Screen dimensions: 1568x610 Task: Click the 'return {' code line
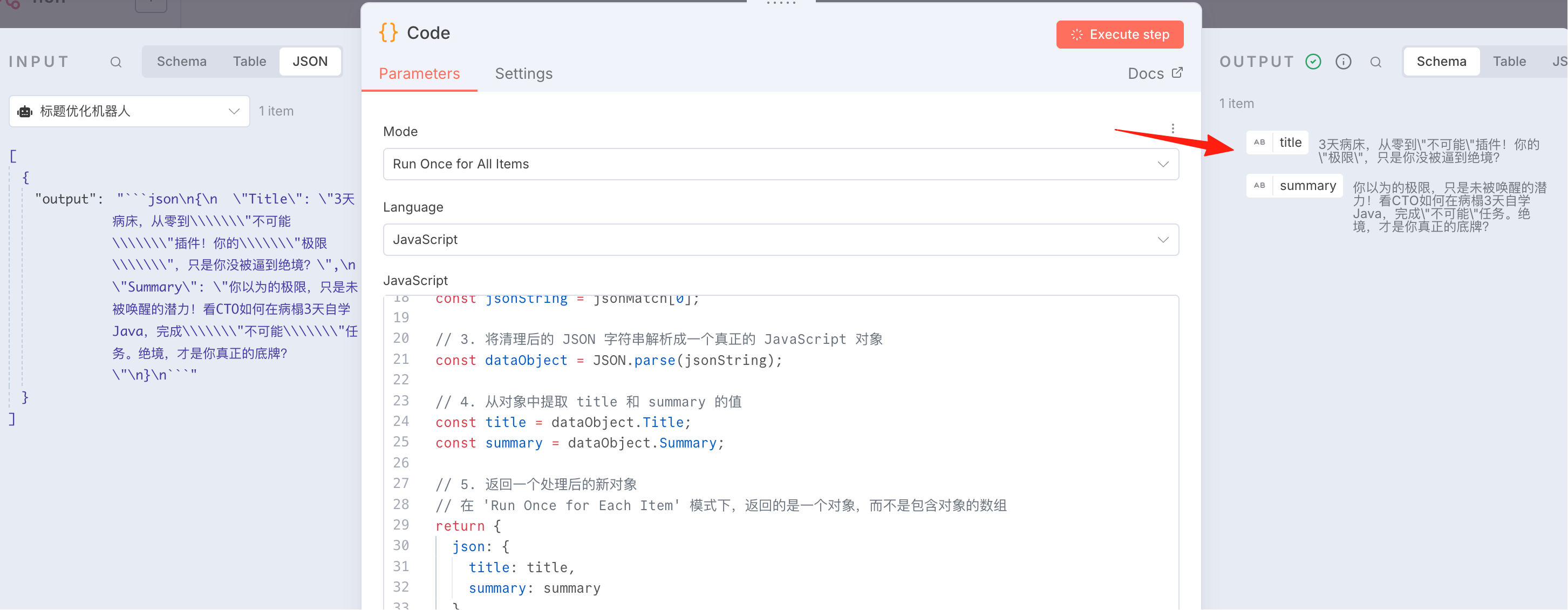(x=468, y=526)
